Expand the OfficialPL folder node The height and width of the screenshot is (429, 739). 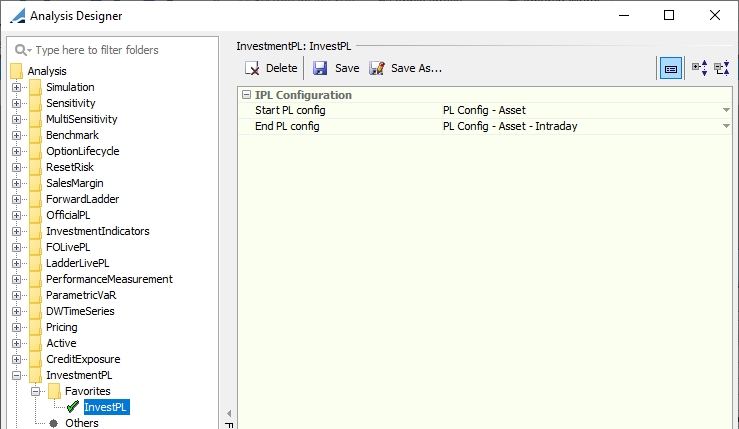click(16, 215)
